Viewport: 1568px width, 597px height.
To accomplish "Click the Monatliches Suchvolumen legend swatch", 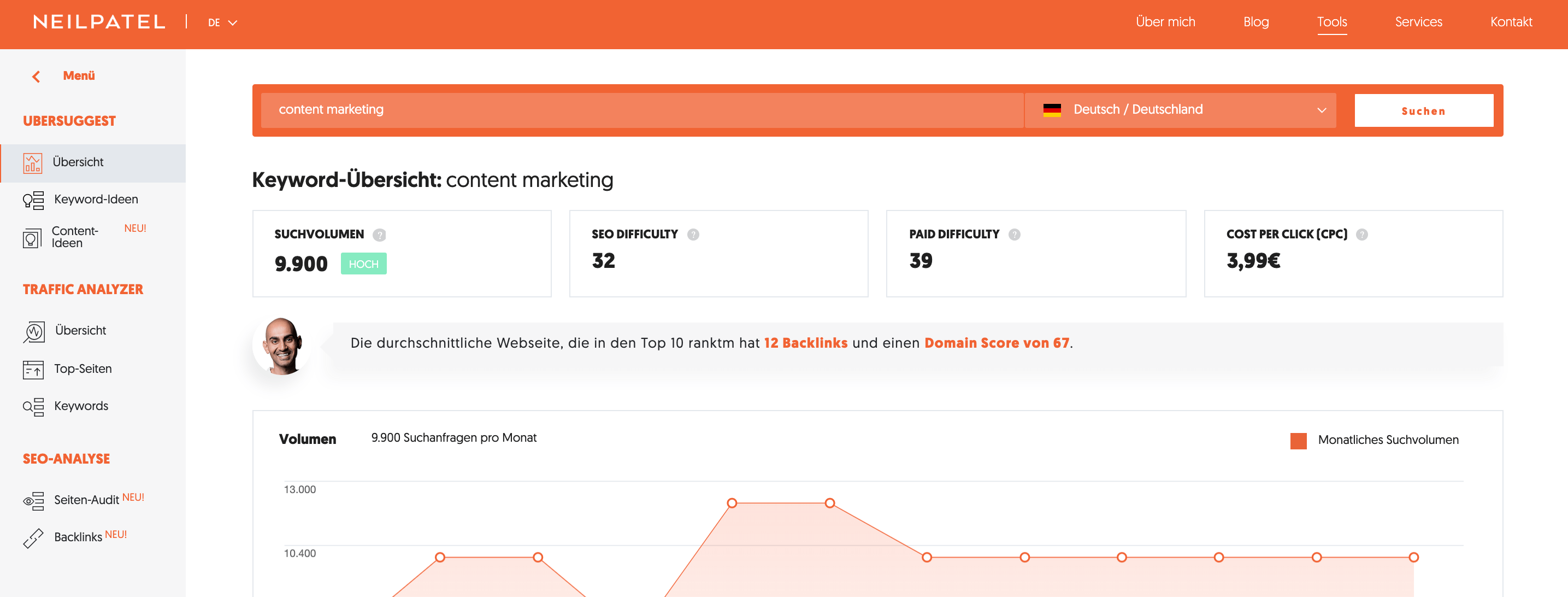I will click(x=1298, y=441).
